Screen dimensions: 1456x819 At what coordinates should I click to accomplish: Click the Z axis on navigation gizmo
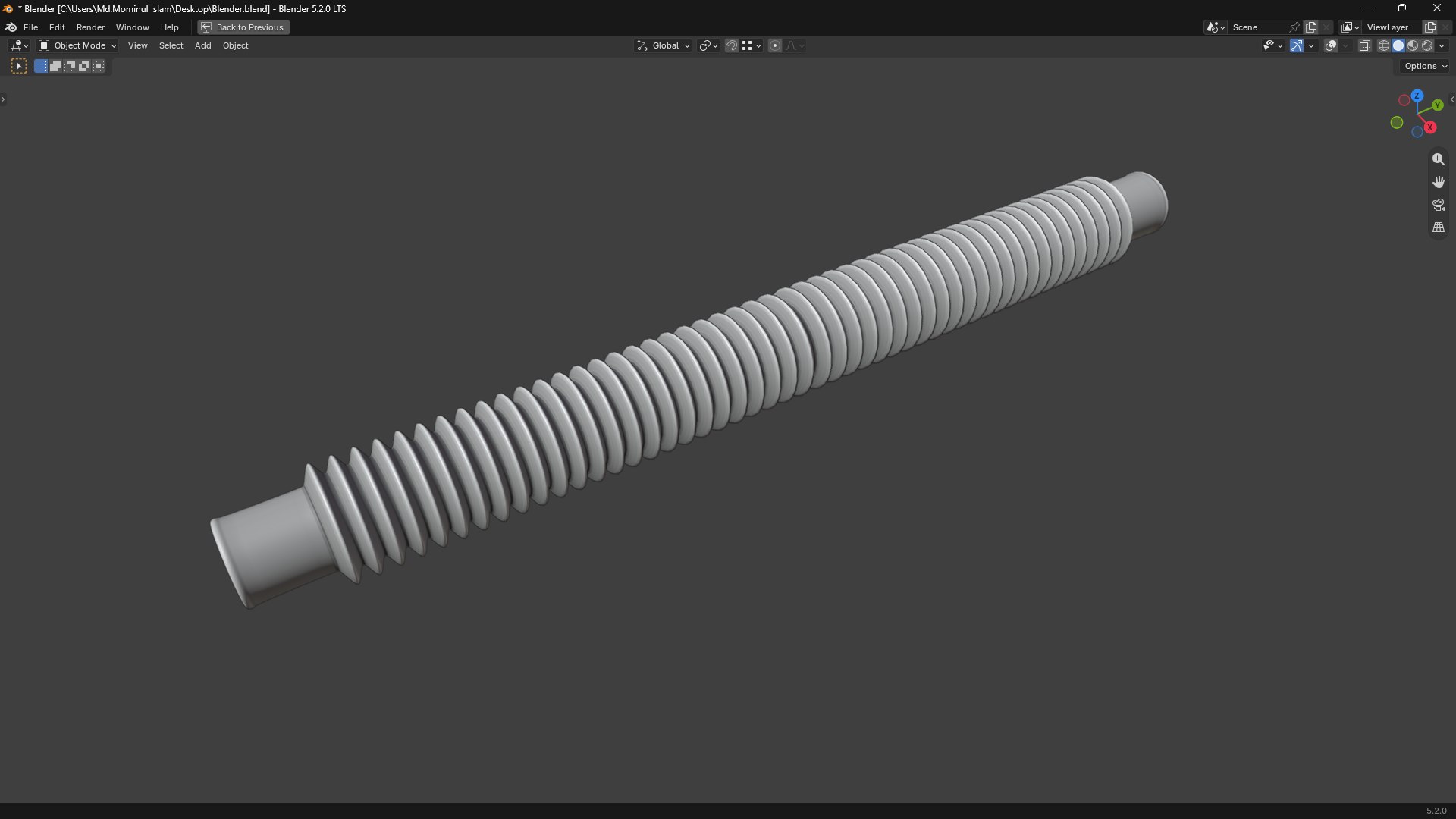tap(1417, 96)
